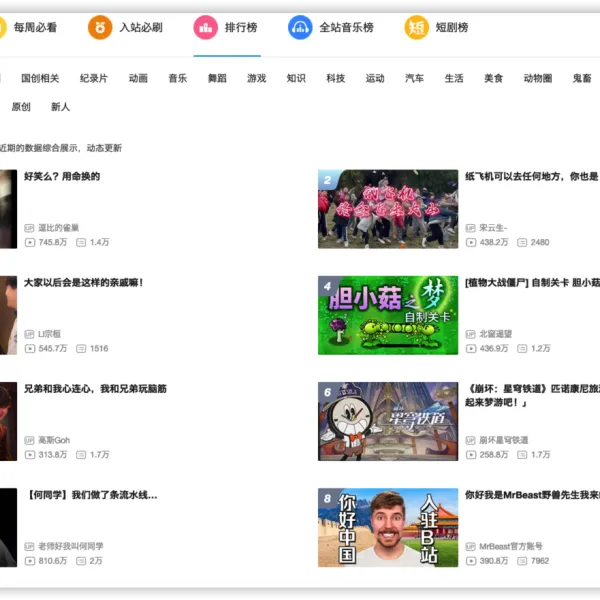The image size is (600, 600).
Task: Click the blue 全站音乐榜 headphone icon
Action: tap(300, 28)
